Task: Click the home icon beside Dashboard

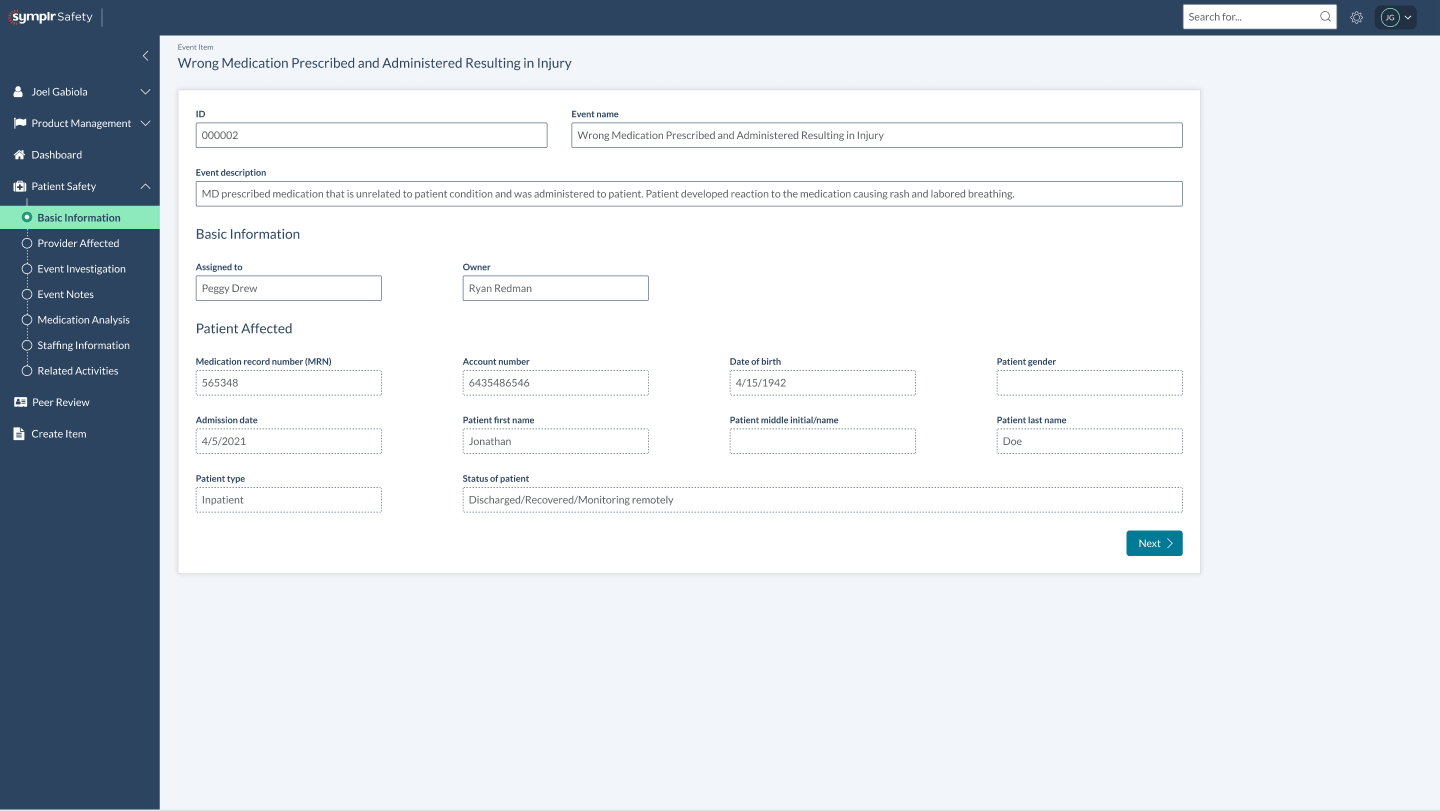Action: click(x=19, y=155)
